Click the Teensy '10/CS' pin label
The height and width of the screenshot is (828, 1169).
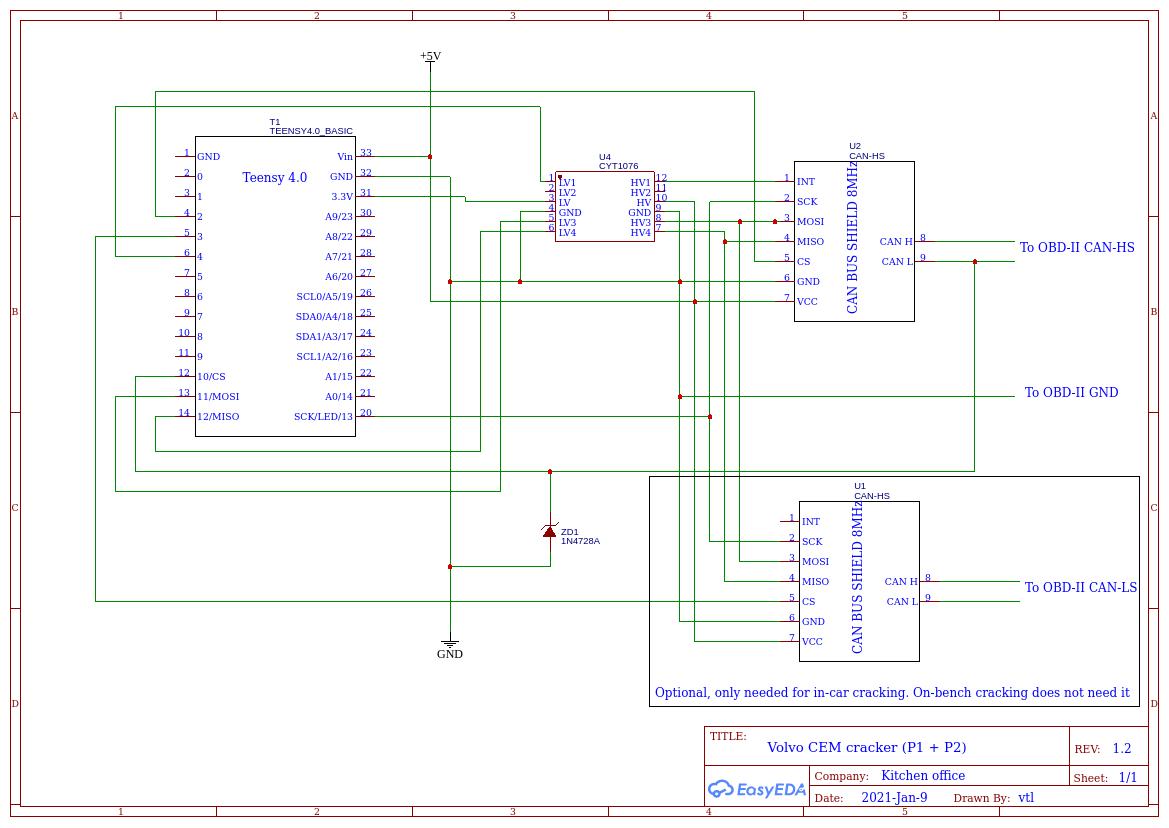click(211, 377)
